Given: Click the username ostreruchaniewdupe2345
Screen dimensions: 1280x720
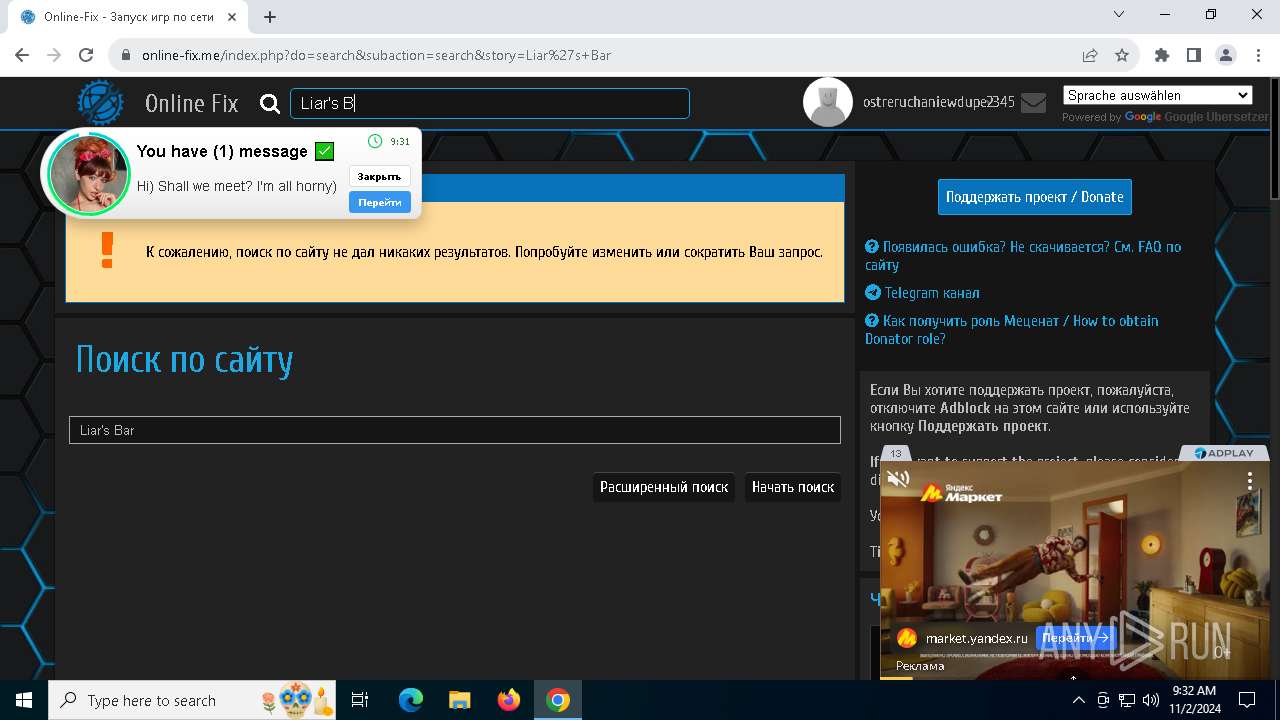Looking at the screenshot, I should click(939, 102).
